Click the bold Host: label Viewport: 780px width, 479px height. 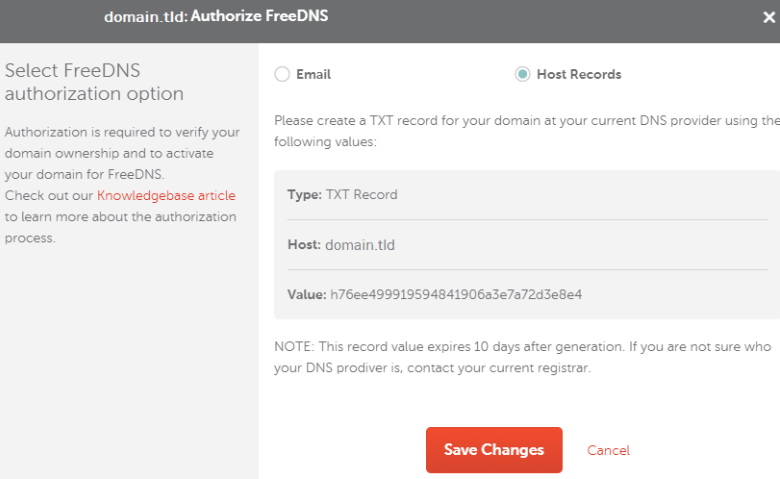[x=304, y=245]
